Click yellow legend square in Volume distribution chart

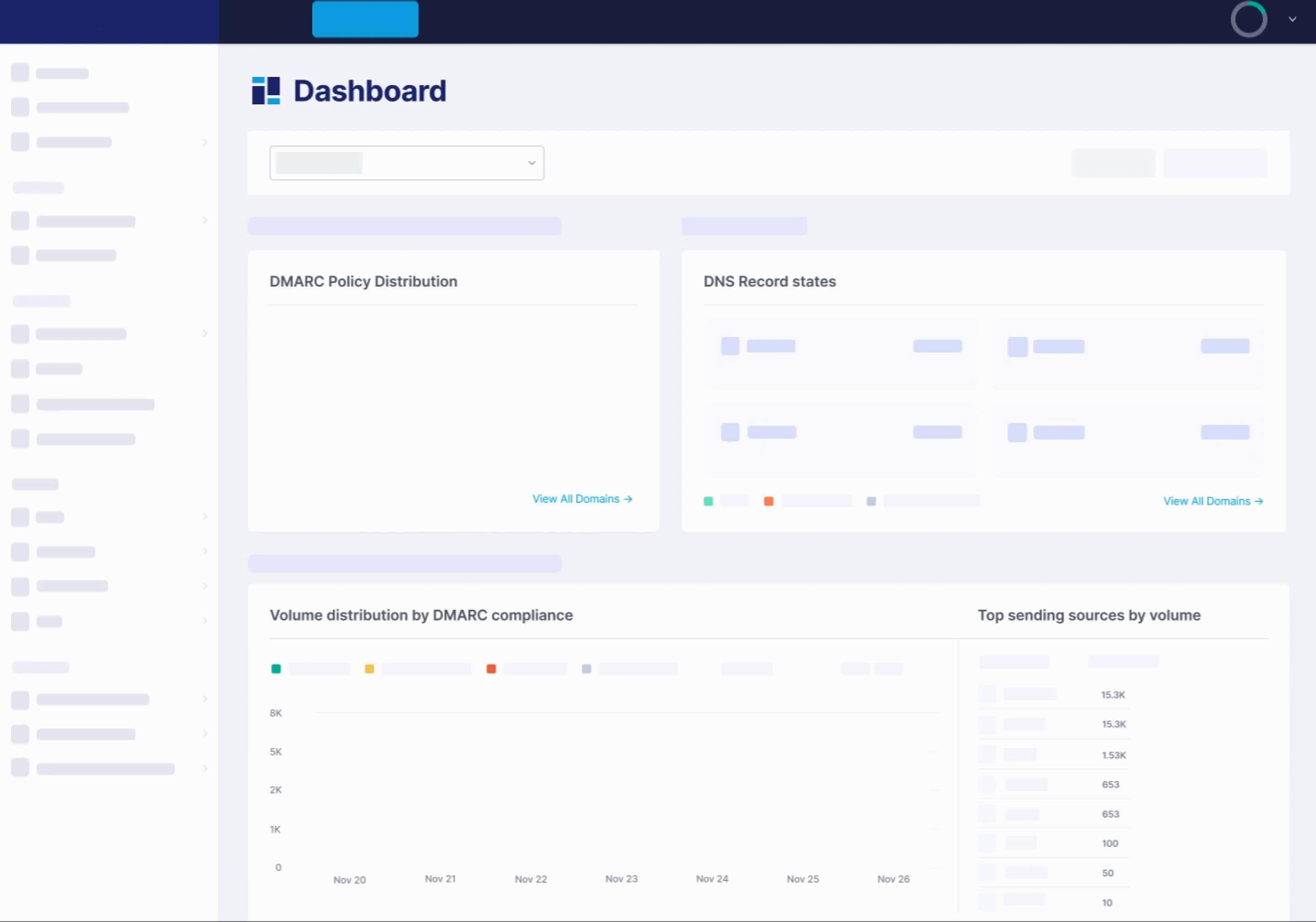[369, 669]
